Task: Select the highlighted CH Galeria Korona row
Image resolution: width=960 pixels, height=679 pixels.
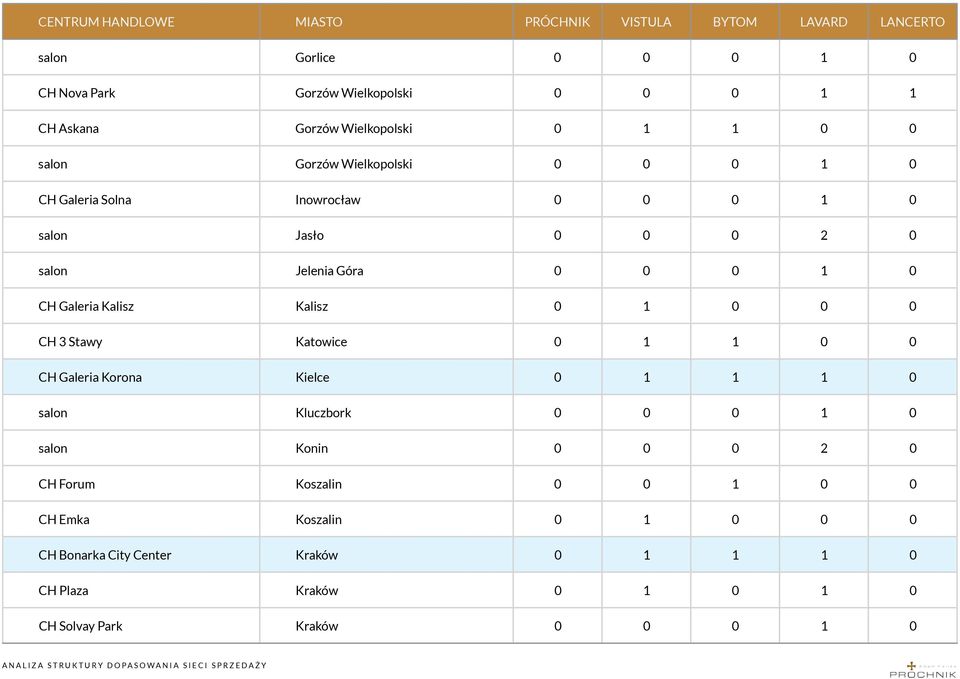Action: [480, 377]
